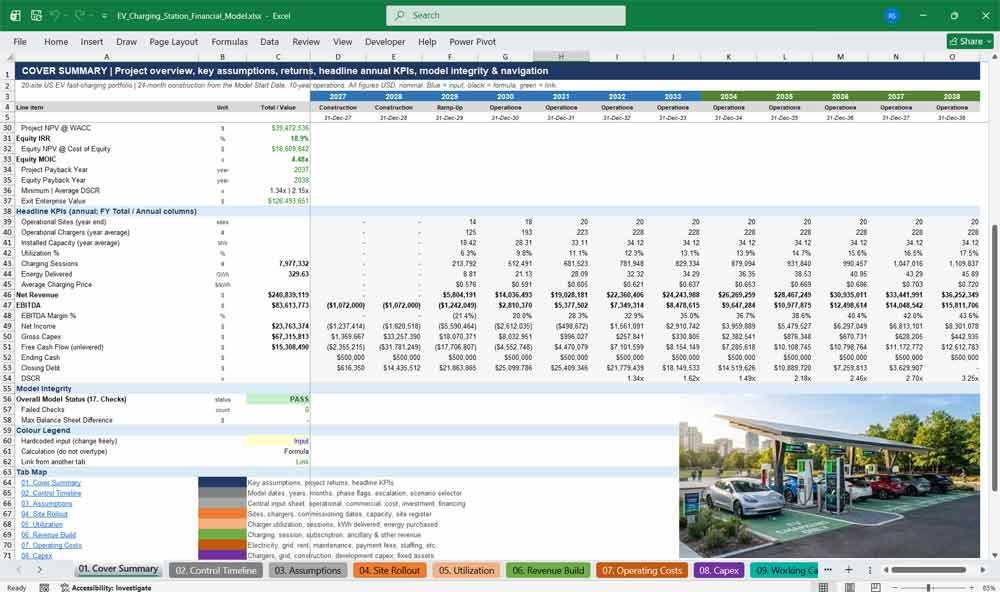Image resolution: width=1000 pixels, height=592 pixels.
Task: Open the 03. Assumptions hyperlink
Action: click(47, 503)
